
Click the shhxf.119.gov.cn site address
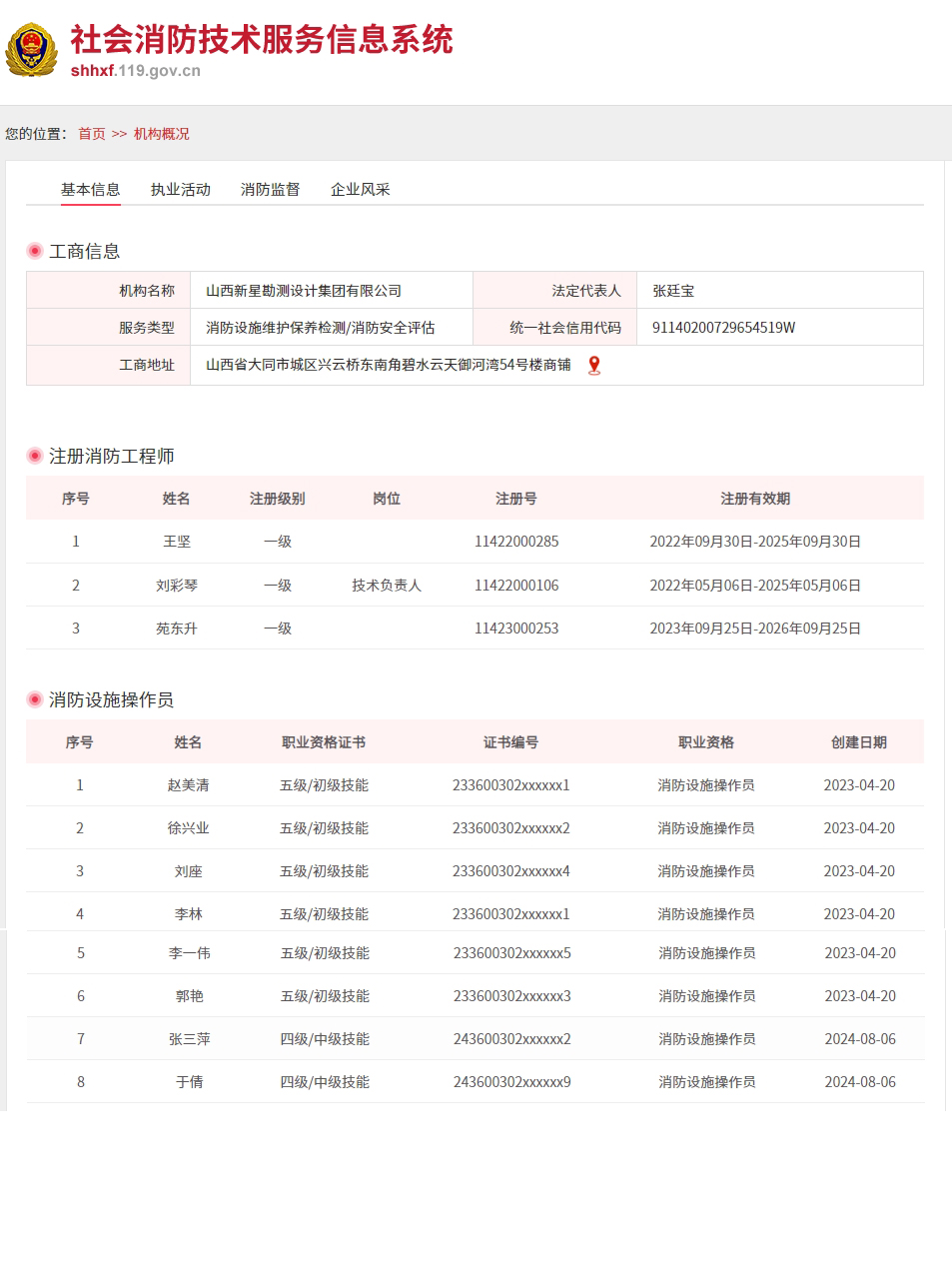point(136,71)
